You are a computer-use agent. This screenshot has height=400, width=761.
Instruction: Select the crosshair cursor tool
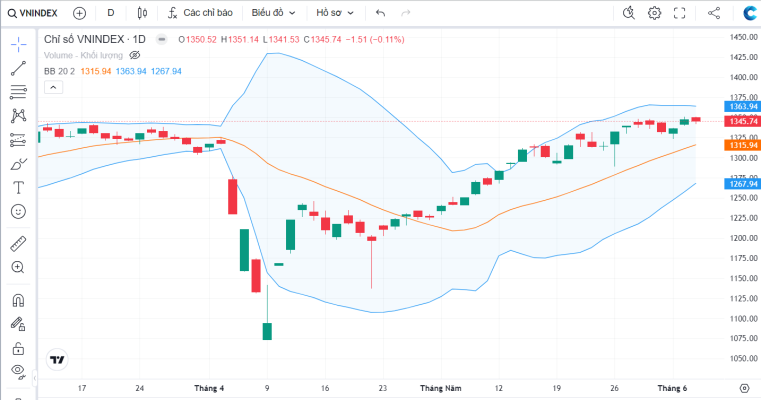click(18, 45)
